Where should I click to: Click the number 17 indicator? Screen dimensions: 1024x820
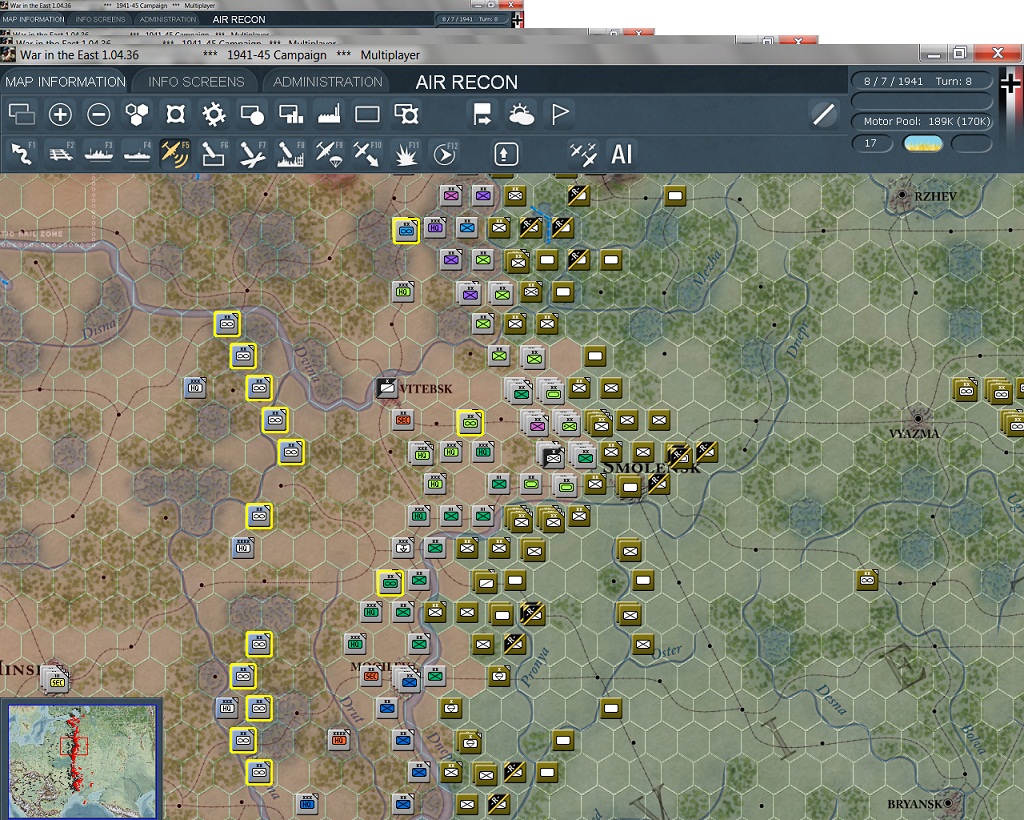[872, 143]
